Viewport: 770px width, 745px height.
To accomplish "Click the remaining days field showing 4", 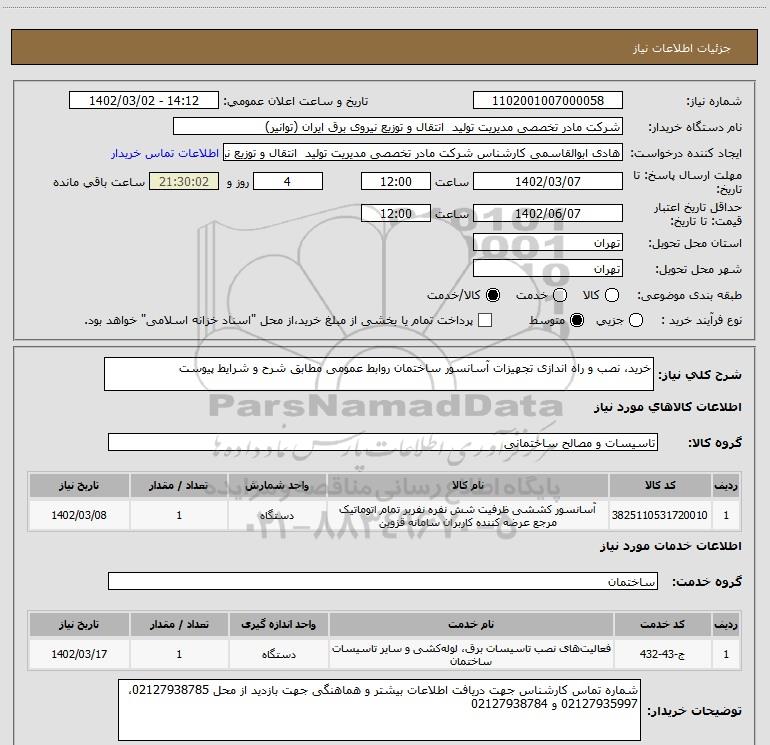I will 288,182.
